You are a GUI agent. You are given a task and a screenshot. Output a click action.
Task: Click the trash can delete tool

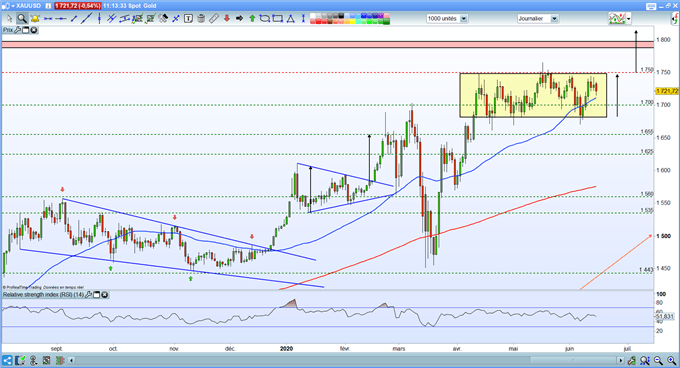tap(201, 19)
